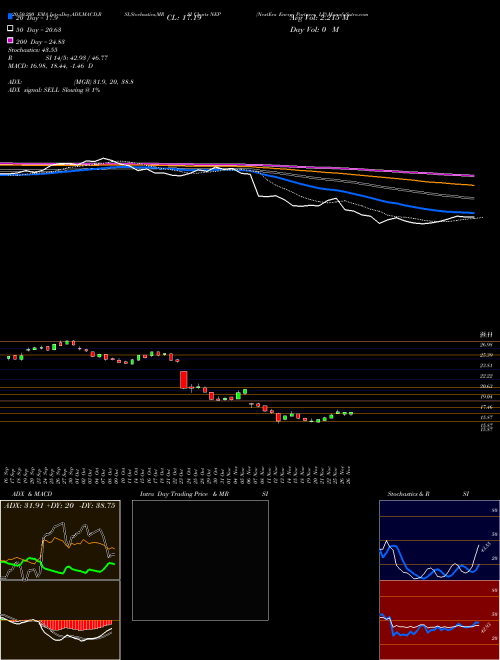This screenshot has height=660, width=500.
Task: Select the '200 Day - 24.83' legend text
Action: [40, 42]
